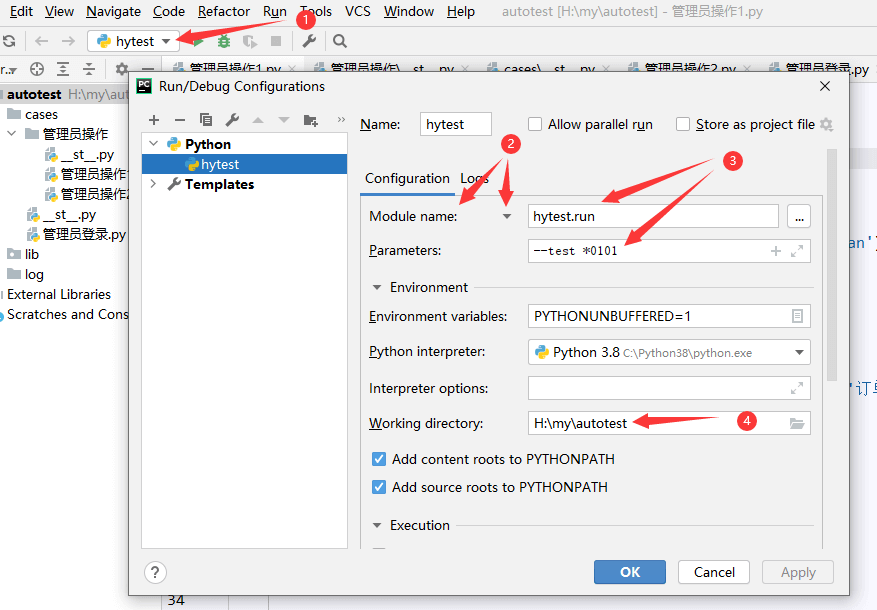
Task: Collapse the Execution section
Action: coord(377,526)
